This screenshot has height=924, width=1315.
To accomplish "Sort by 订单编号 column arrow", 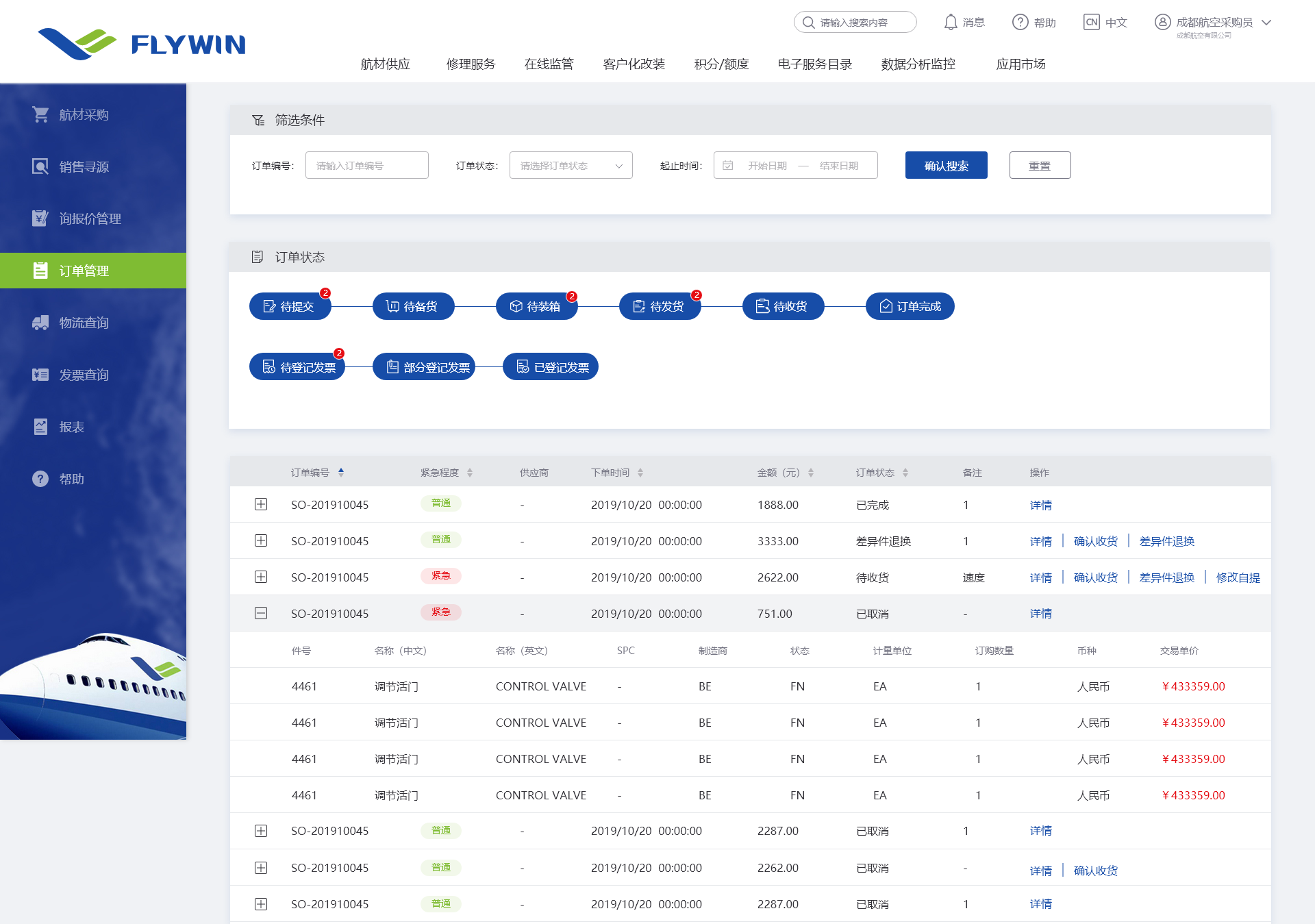I will point(341,472).
